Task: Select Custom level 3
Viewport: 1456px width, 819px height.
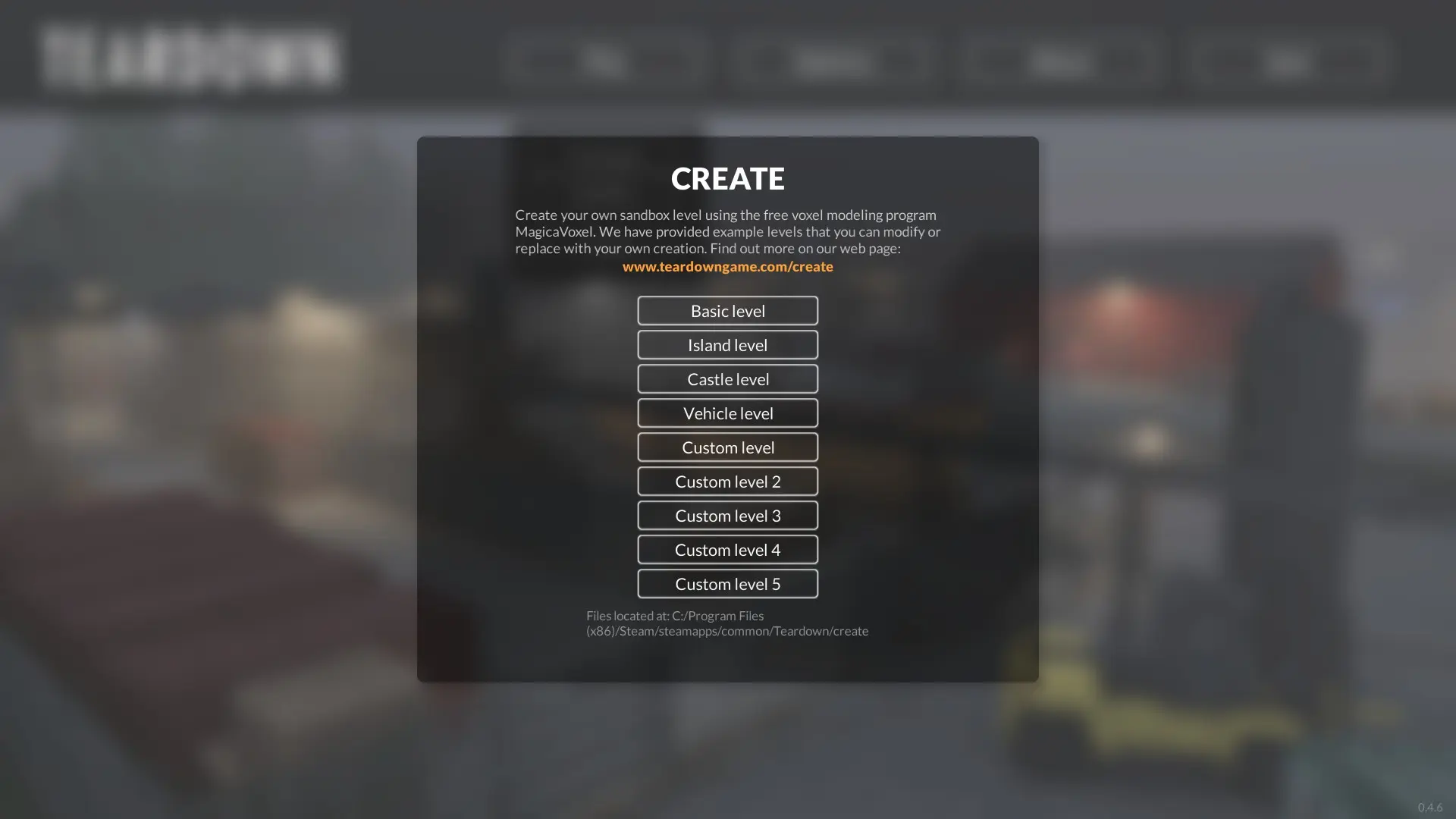Action: click(x=727, y=515)
